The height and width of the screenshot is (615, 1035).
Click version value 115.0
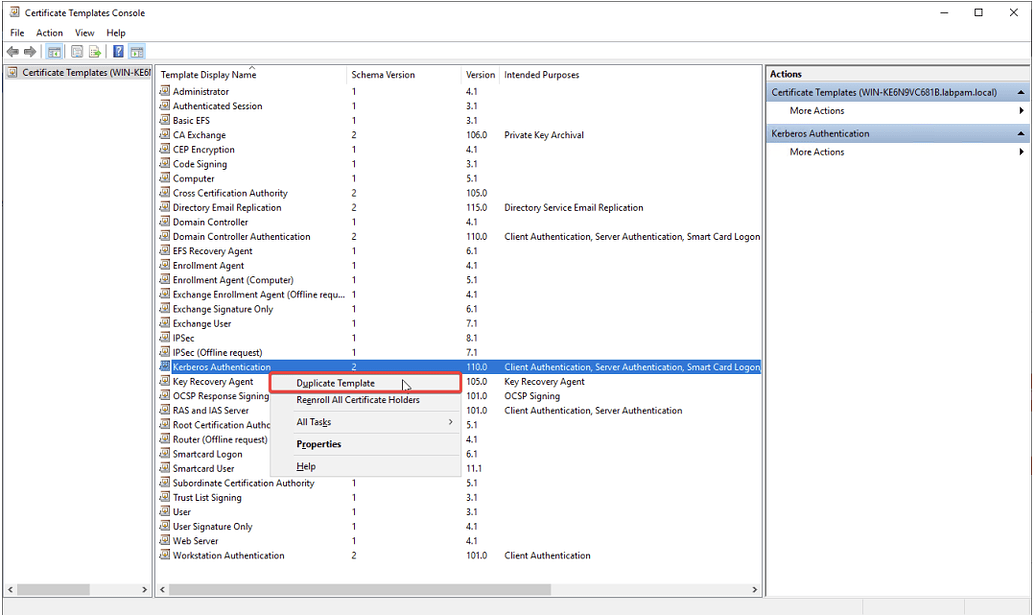477,207
